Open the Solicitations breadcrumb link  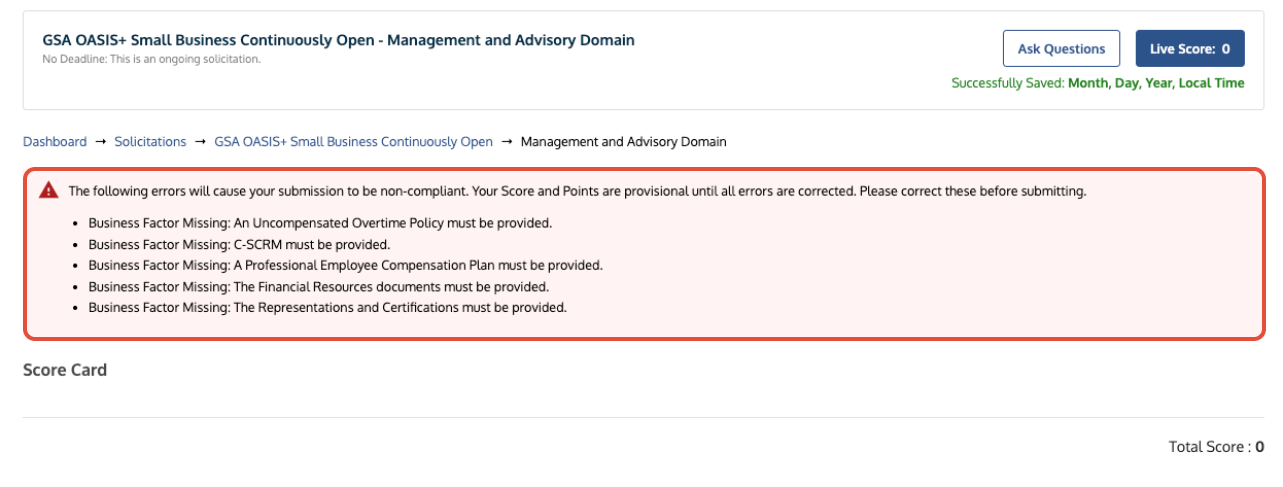click(150, 142)
